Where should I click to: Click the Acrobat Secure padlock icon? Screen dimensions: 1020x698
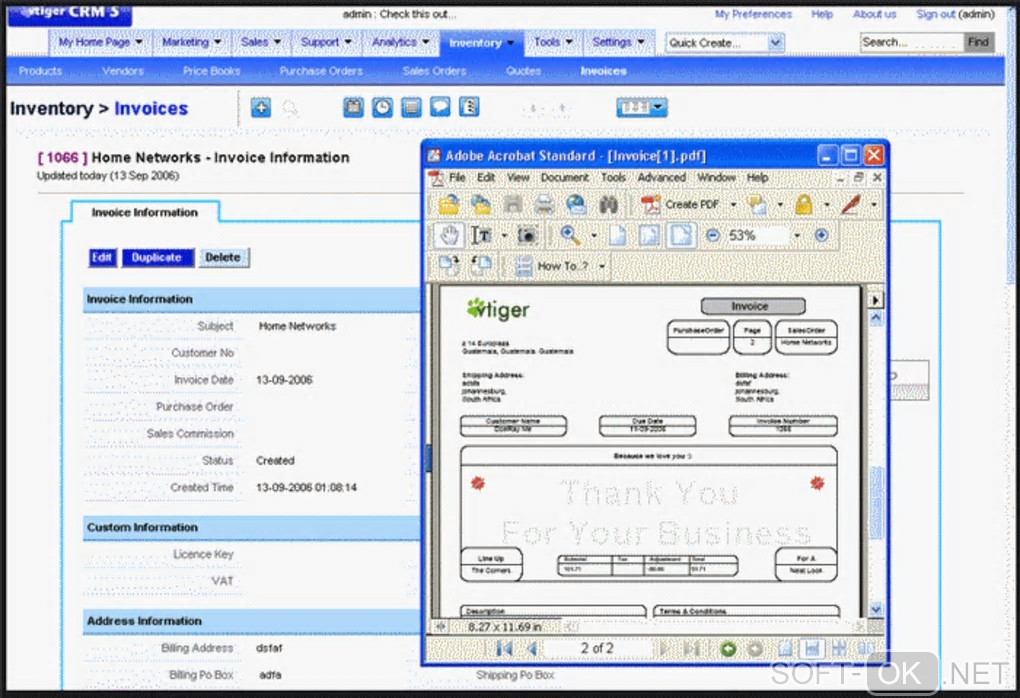804,205
